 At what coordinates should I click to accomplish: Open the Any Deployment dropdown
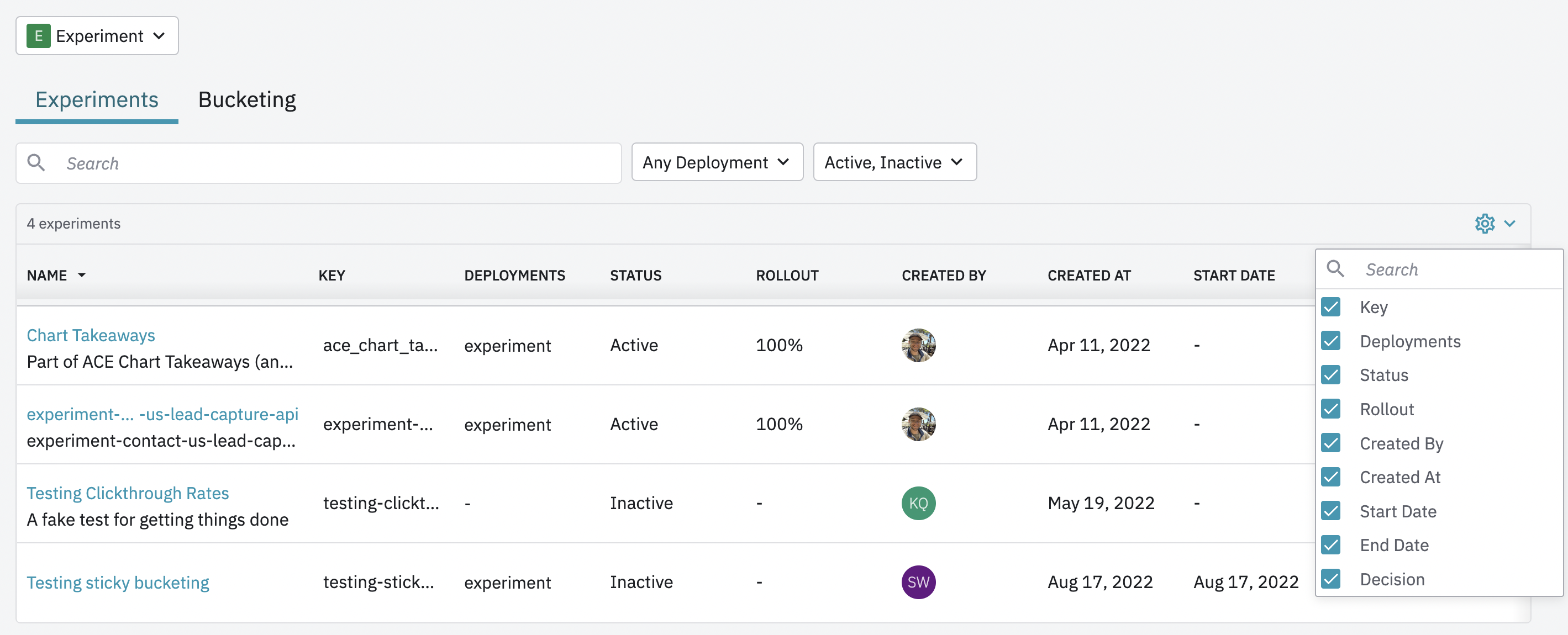717,162
